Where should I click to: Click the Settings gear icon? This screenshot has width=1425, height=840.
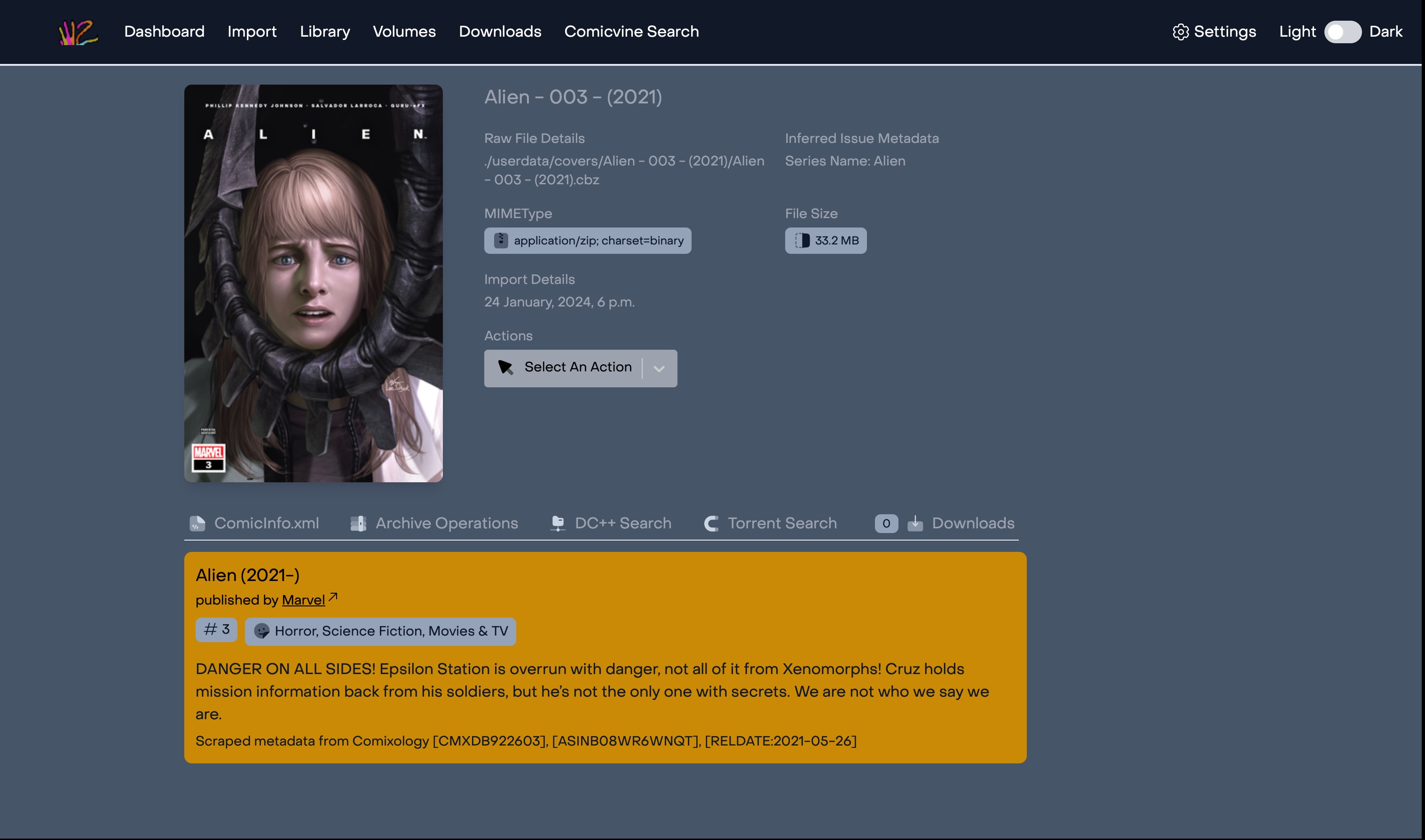coord(1180,32)
